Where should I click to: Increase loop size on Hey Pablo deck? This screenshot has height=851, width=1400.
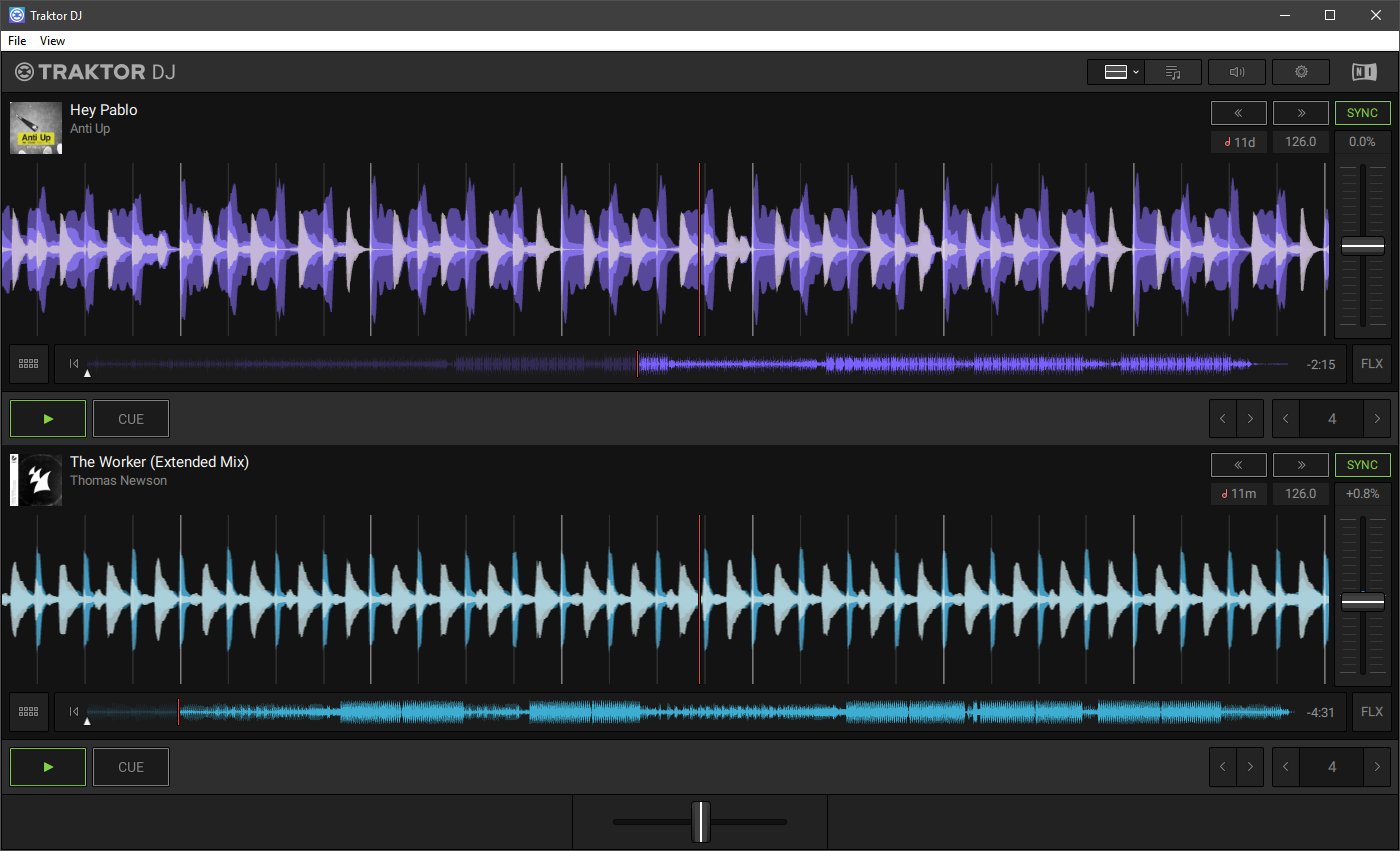click(x=1377, y=419)
